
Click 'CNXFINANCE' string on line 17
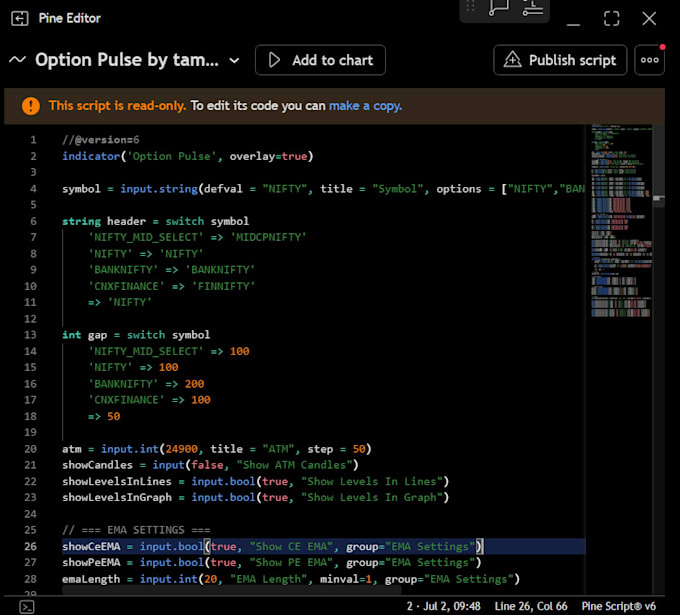pyautogui.click(x=126, y=400)
